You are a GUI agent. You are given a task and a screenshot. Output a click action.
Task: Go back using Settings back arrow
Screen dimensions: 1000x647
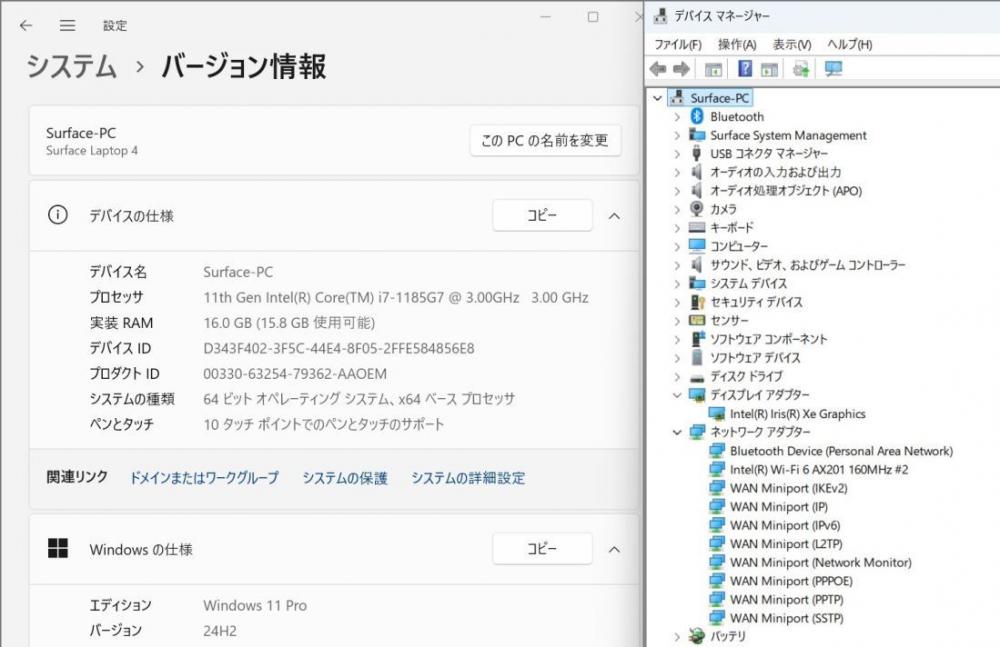(x=26, y=26)
